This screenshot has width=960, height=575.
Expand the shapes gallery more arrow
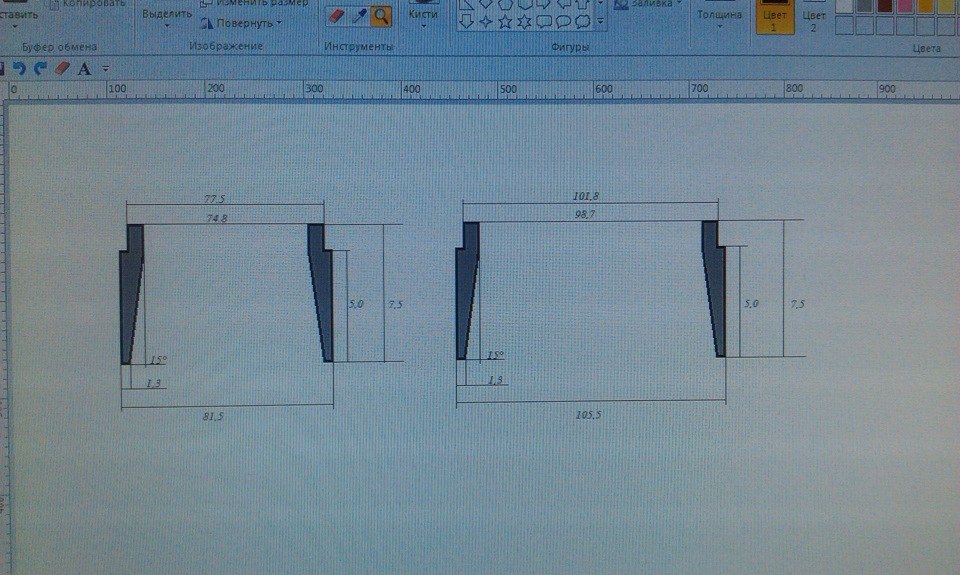(x=601, y=22)
